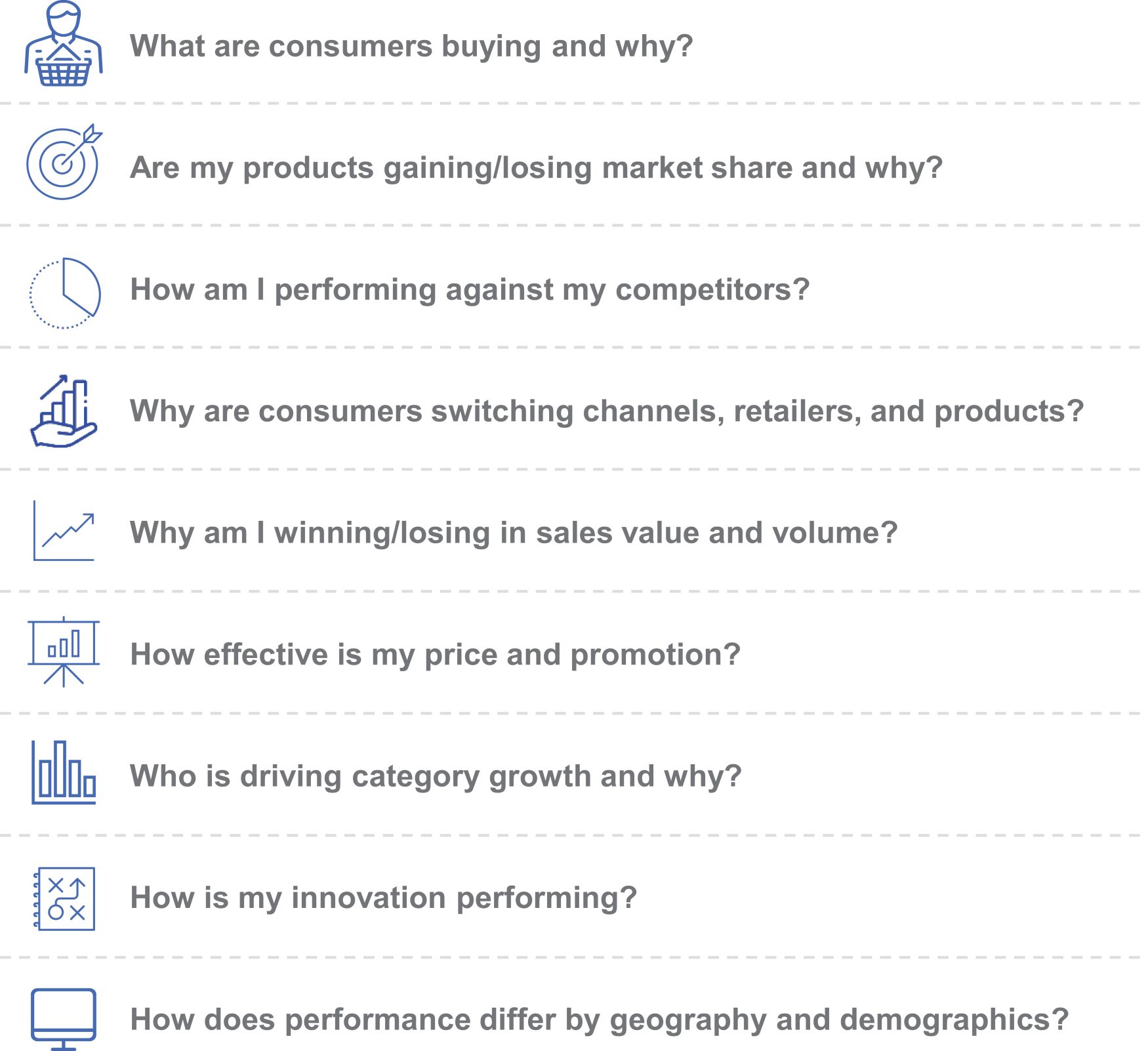Select 'Who is driving category growth and why?'
This screenshot has height=1051, width=1148.
pos(436,776)
